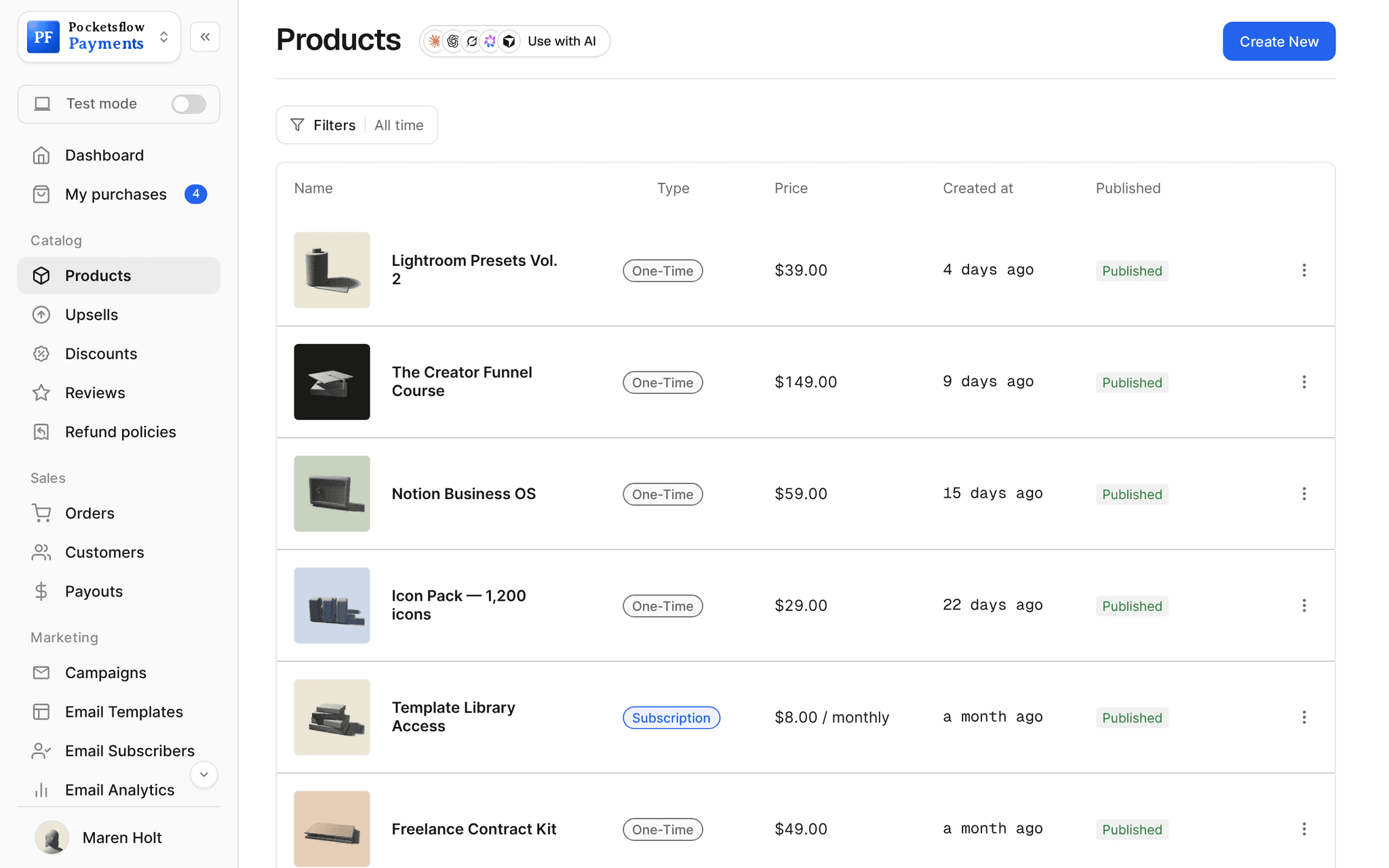Open the more menu for Icon Pack row
This screenshot has height=868, width=1389.
click(1304, 606)
